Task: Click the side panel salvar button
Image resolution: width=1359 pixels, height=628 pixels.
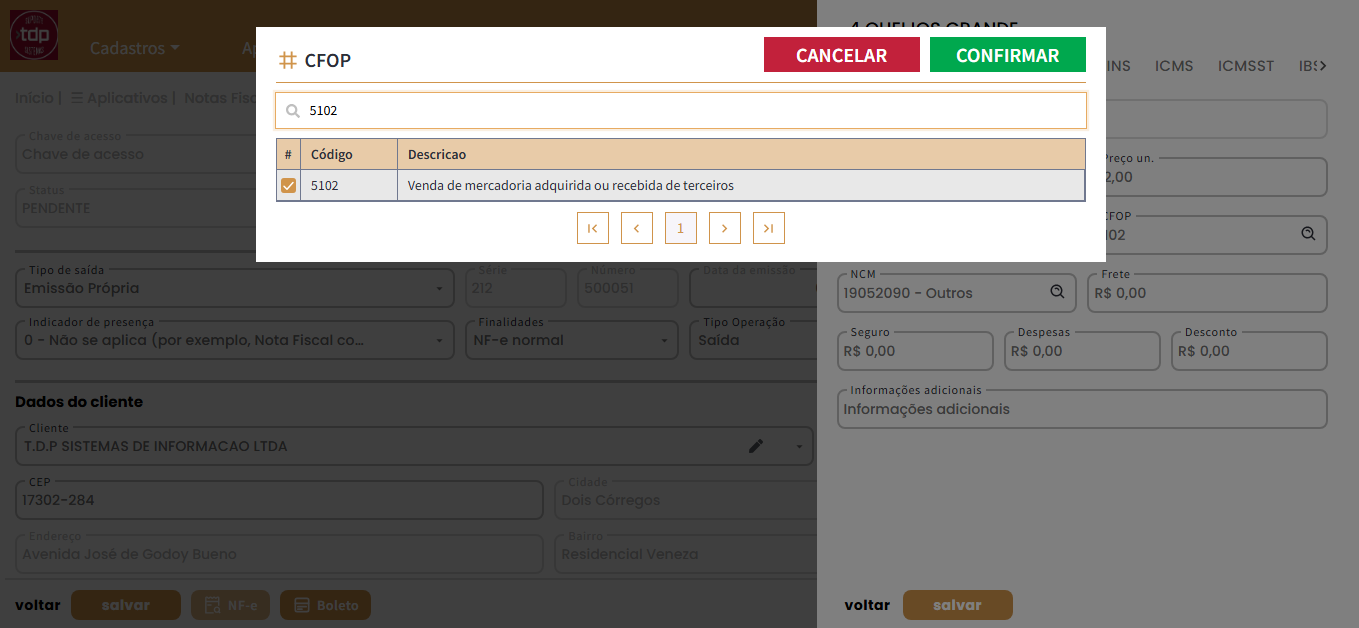Action: click(957, 605)
